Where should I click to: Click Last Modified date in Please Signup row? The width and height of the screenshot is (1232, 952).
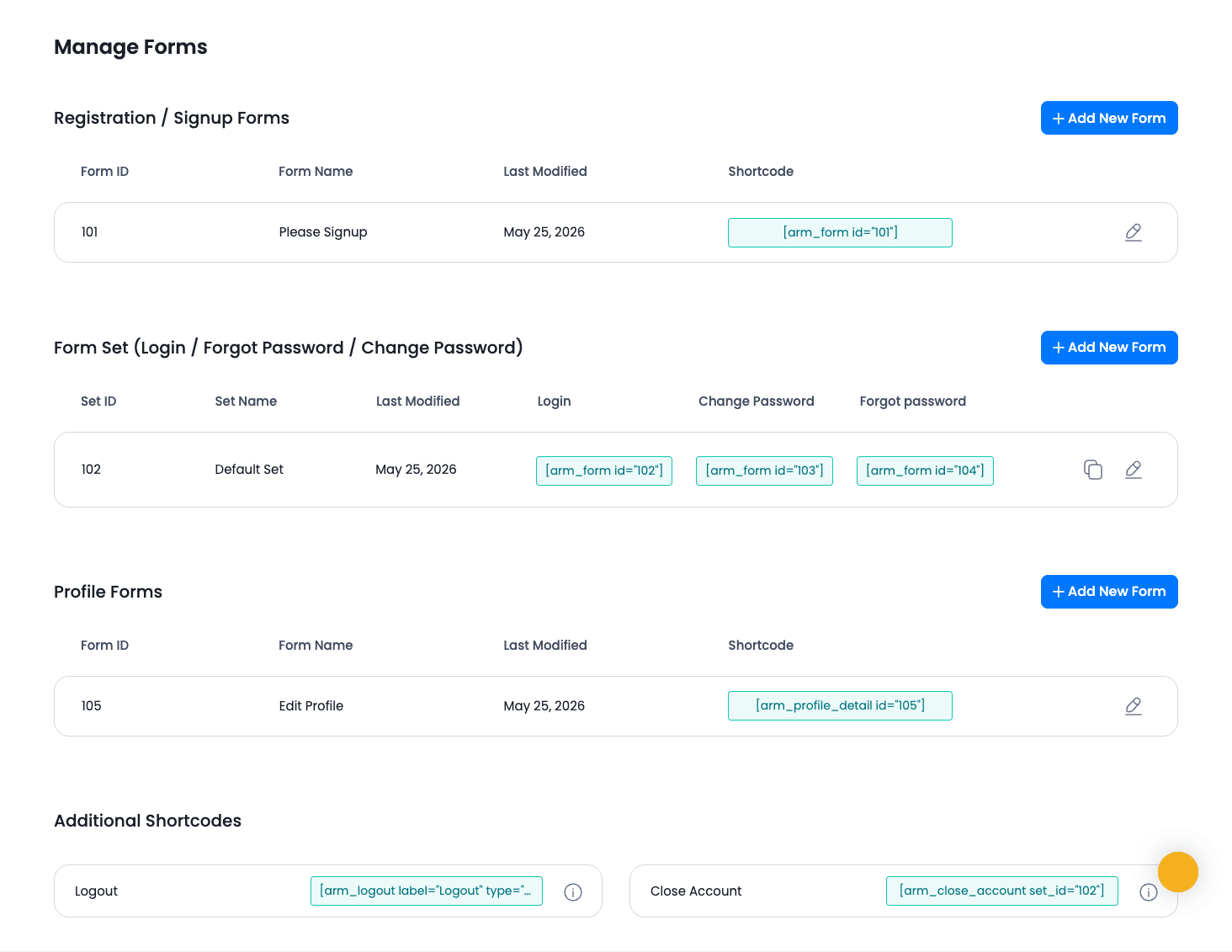click(x=544, y=232)
